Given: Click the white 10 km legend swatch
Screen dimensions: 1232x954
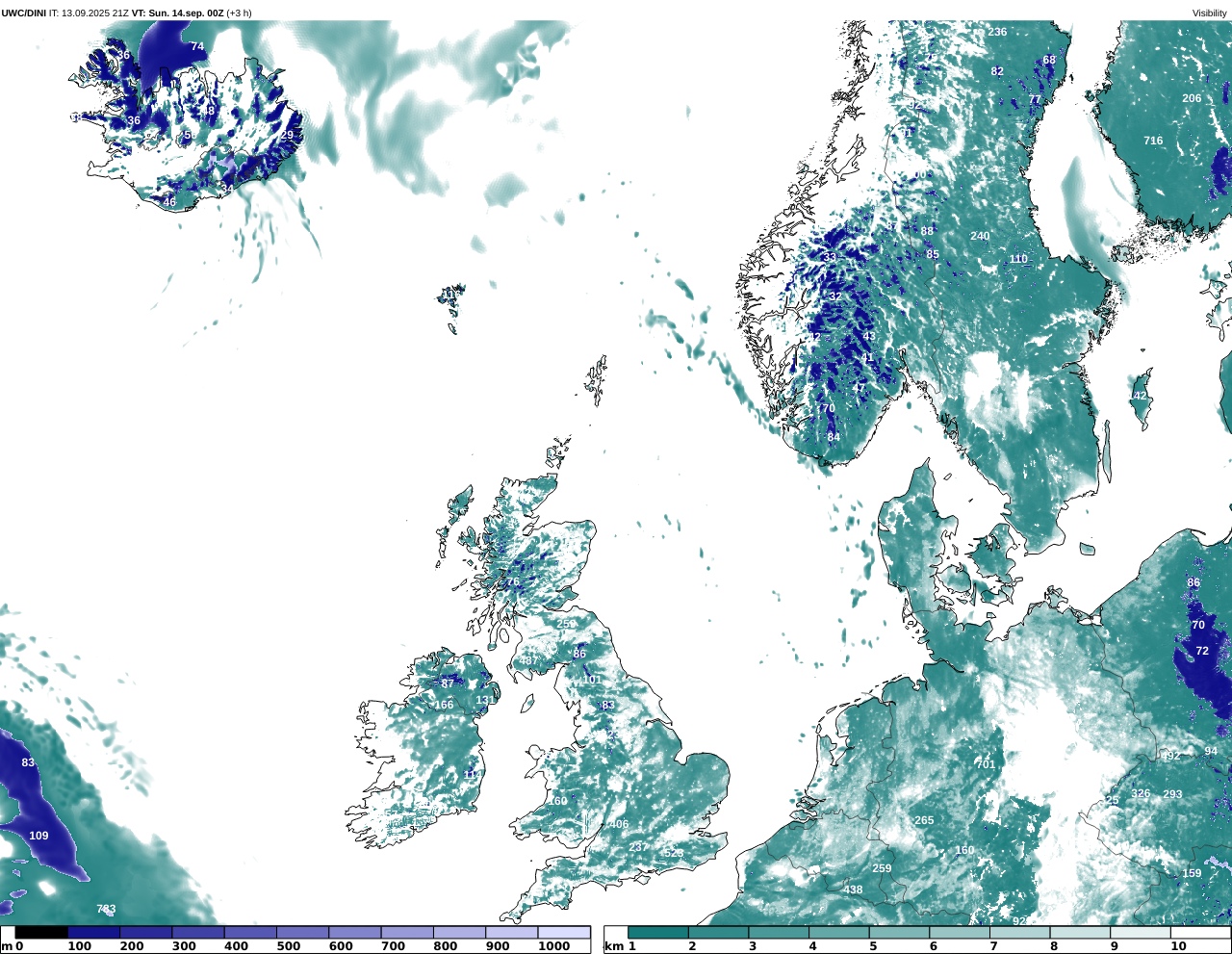Looking at the screenshot, I should (x=1201, y=932).
